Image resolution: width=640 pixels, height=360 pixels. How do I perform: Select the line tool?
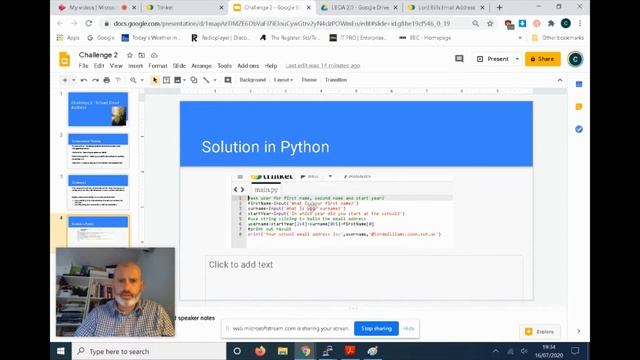[207, 80]
